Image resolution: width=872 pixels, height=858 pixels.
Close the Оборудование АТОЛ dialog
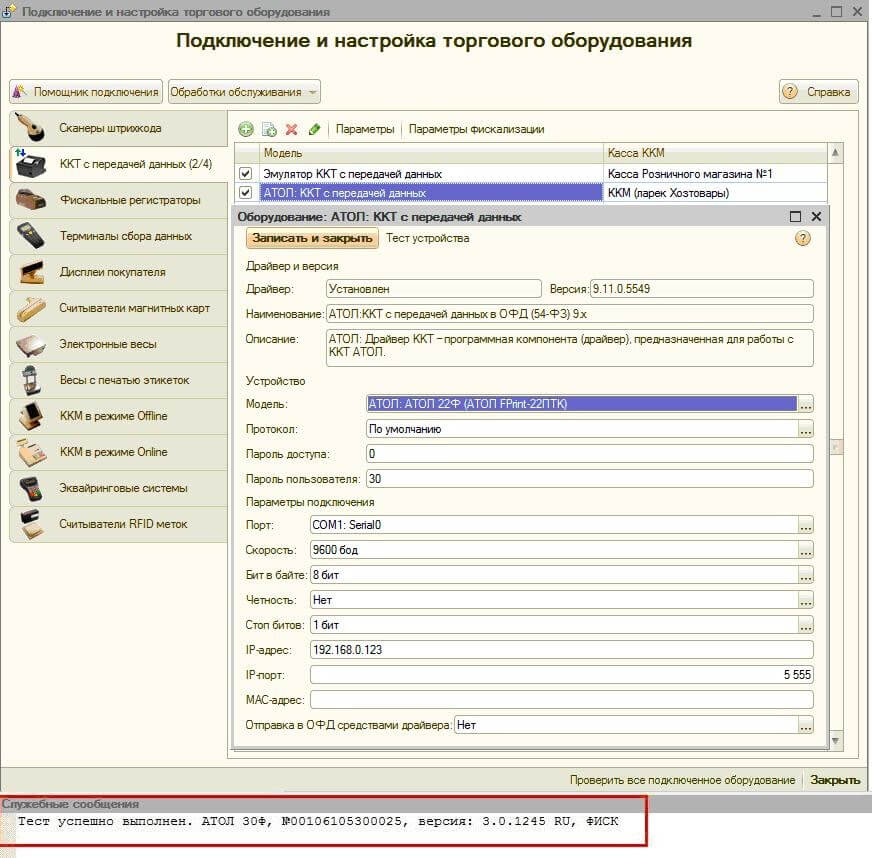(x=816, y=217)
